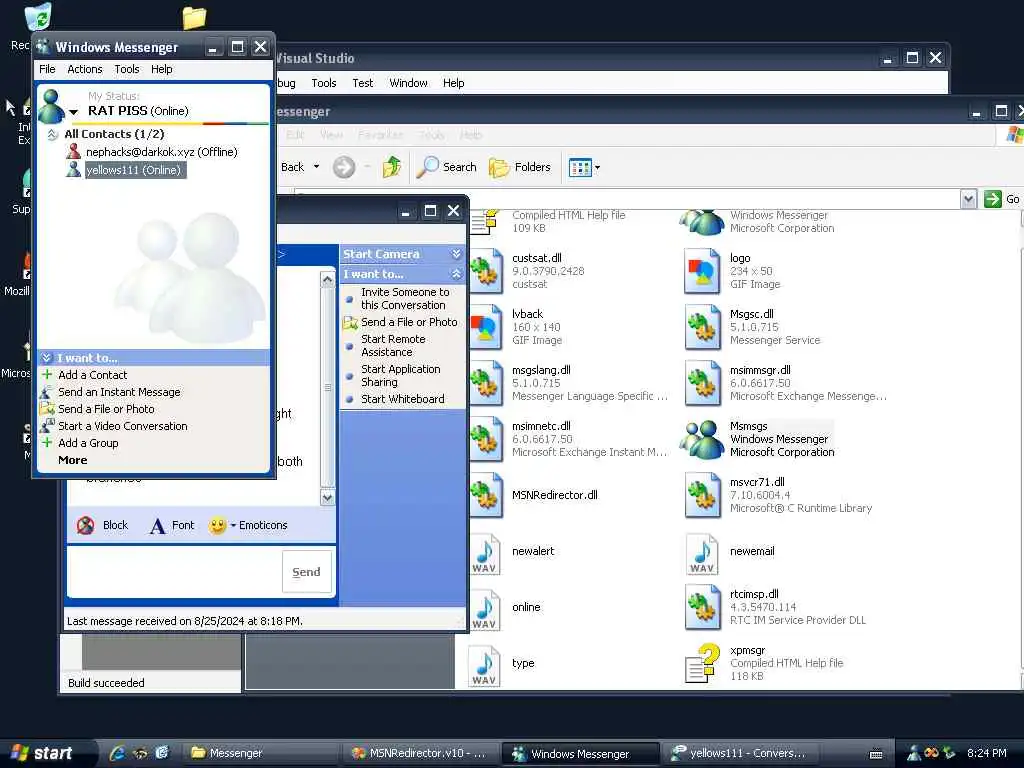The image size is (1024, 768).
Task: Switch to MSNRedirector.v10 taskbar button
Action: tap(420, 754)
